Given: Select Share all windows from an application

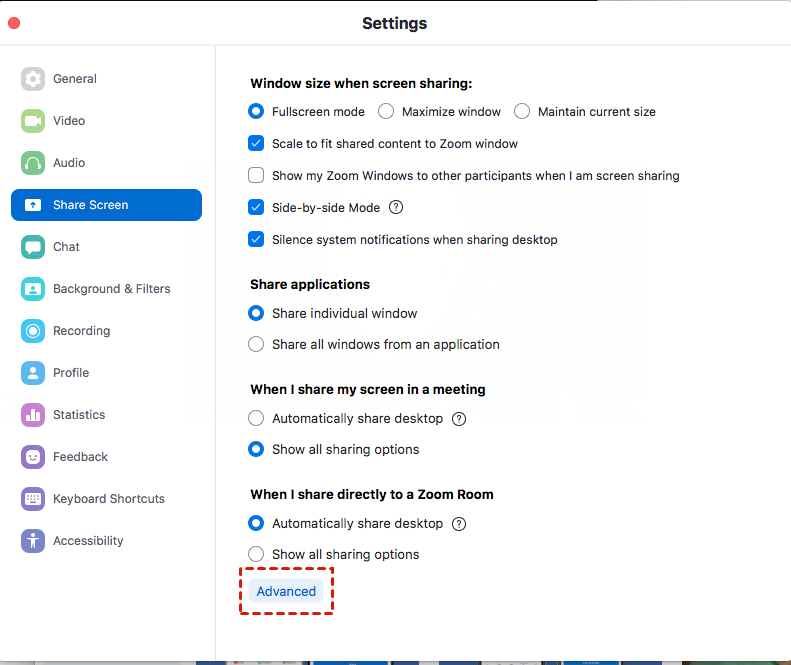Looking at the screenshot, I should tap(256, 344).
